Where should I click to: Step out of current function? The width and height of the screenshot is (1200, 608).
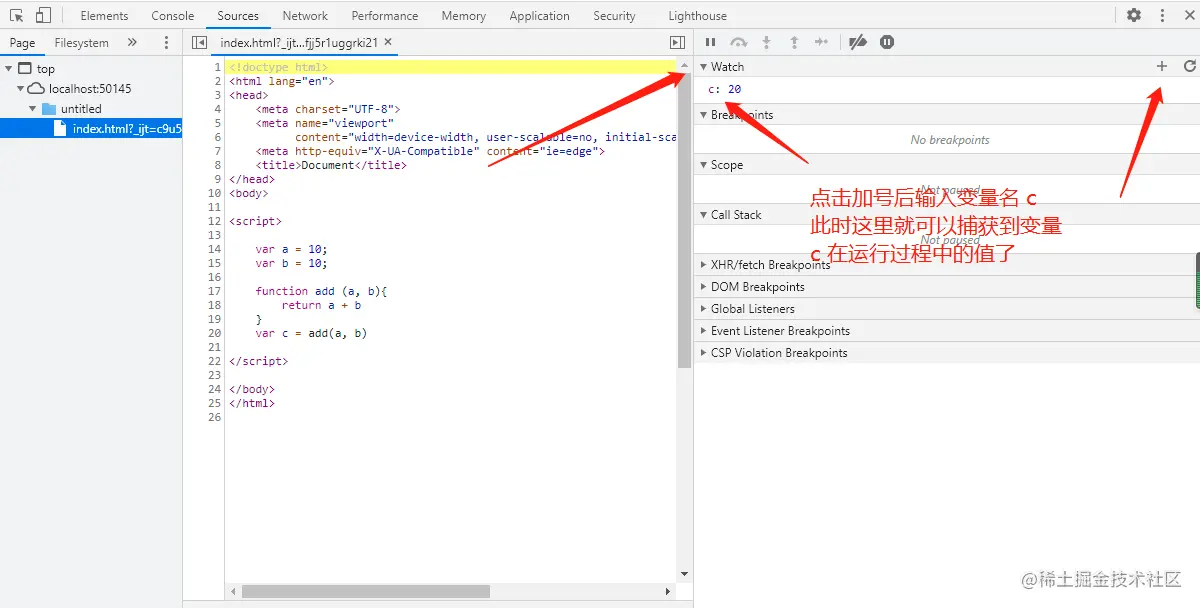click(x=794, y=42)
